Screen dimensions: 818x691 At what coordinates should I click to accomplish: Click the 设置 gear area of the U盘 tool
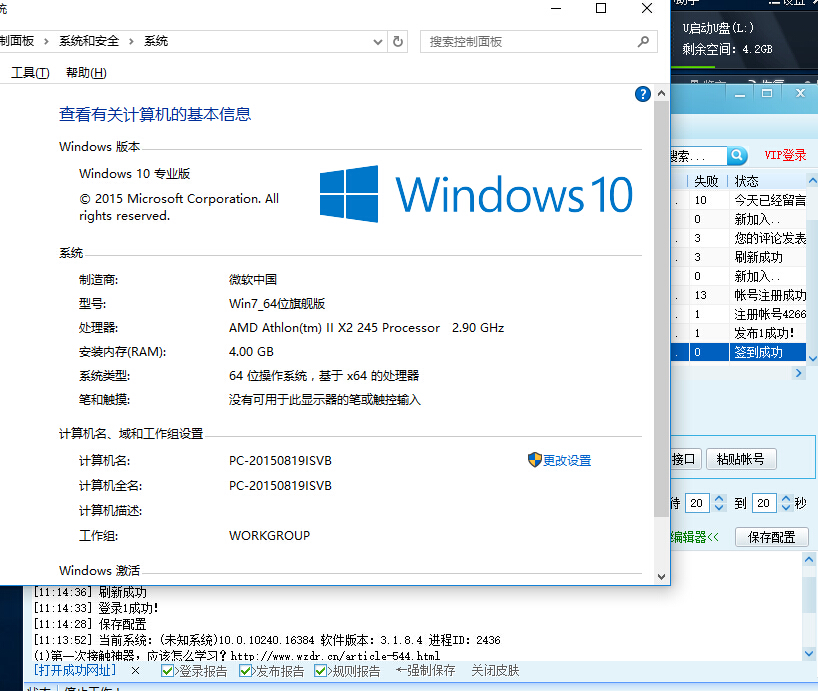[793, 4]
